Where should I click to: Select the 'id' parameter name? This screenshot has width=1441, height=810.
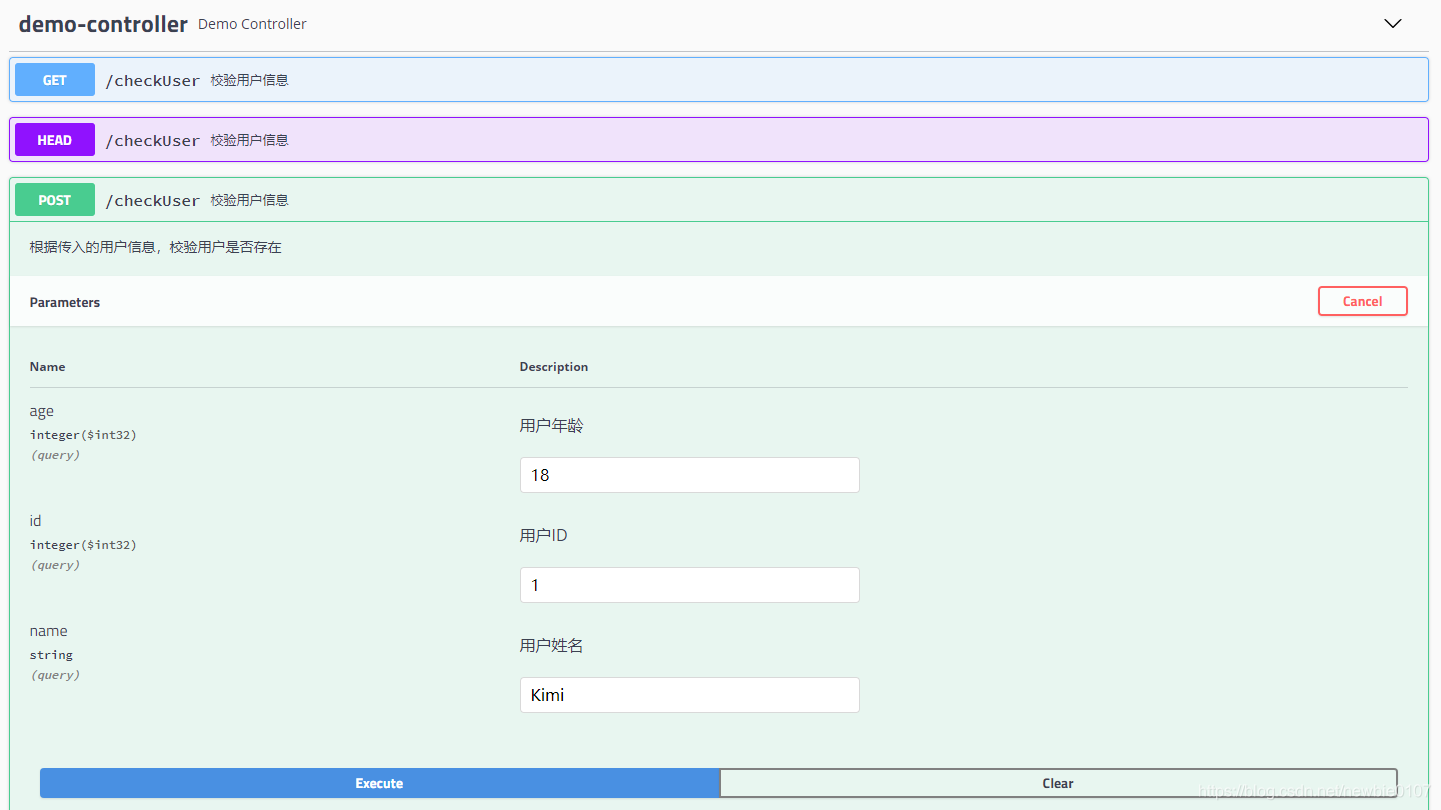point(36,521)
